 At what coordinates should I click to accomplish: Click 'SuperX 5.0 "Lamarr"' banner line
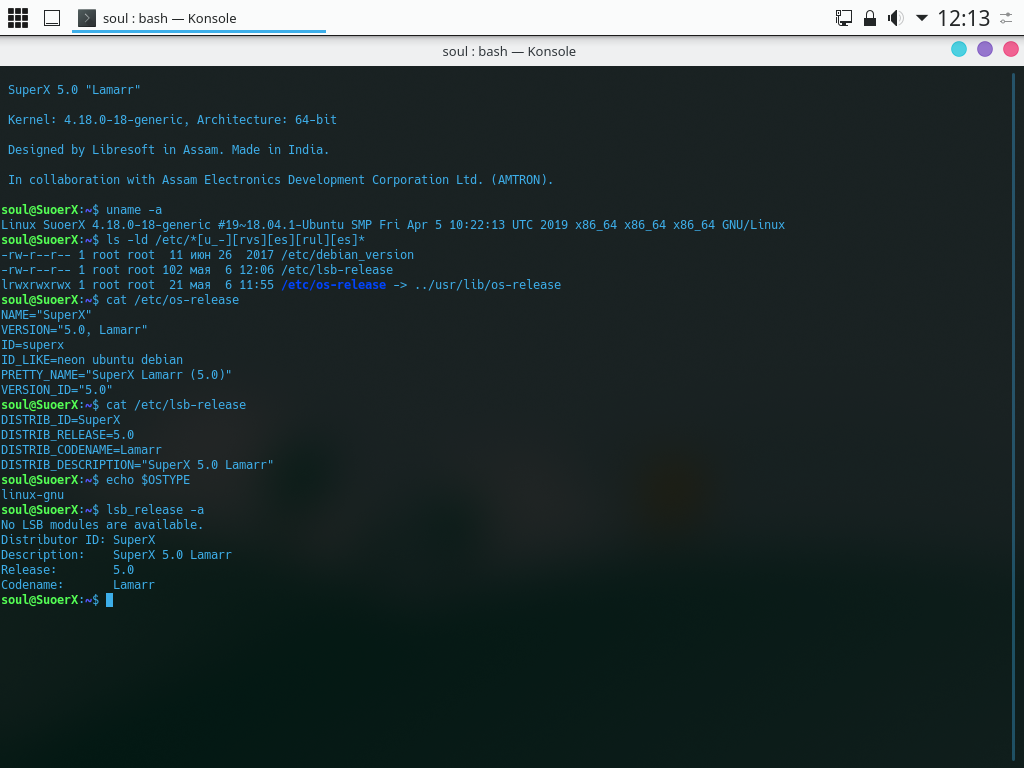coord(74,89)
